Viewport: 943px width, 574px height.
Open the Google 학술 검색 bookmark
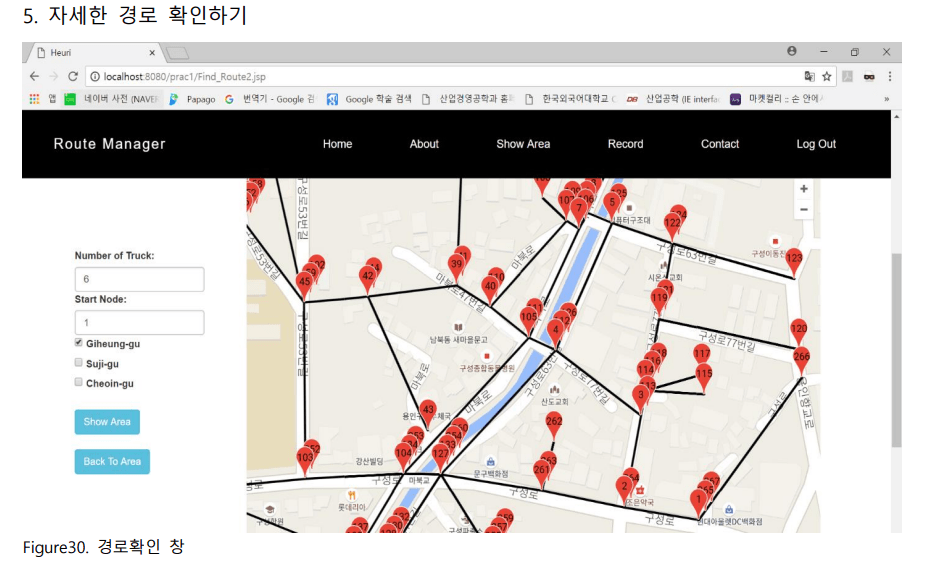coord(370,99)
